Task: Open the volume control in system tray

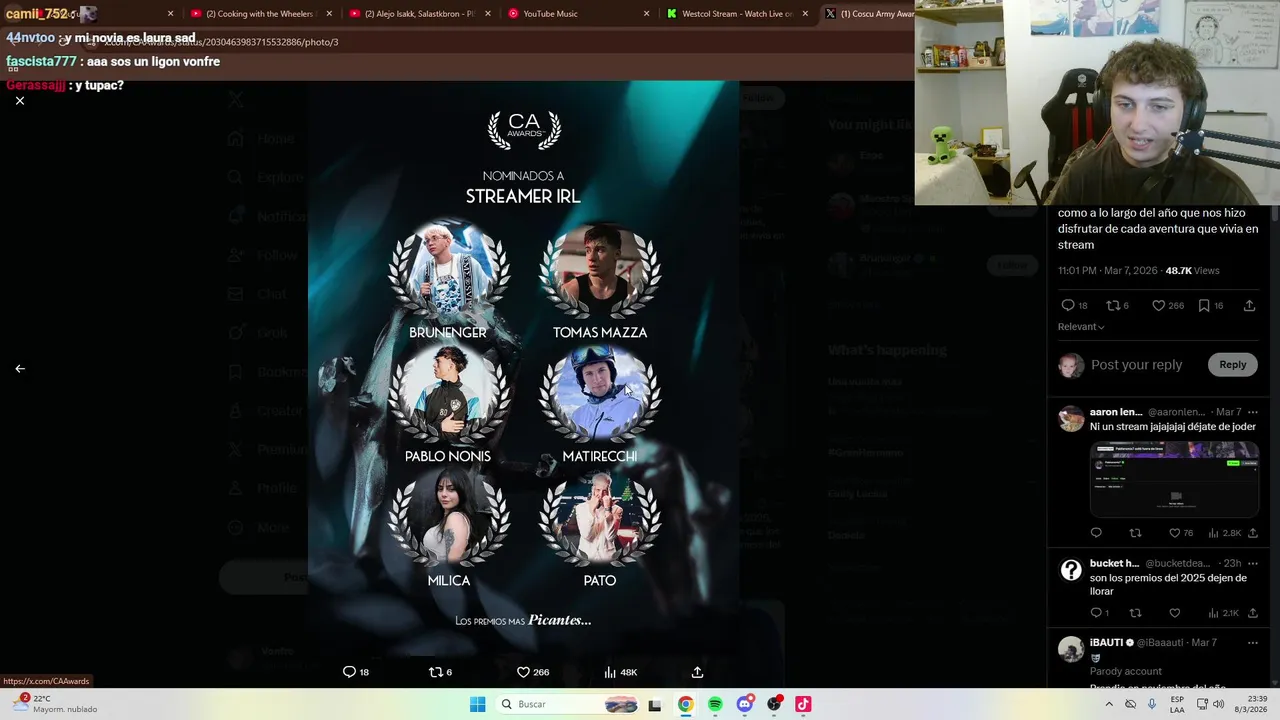Action: coord(1218,704)
